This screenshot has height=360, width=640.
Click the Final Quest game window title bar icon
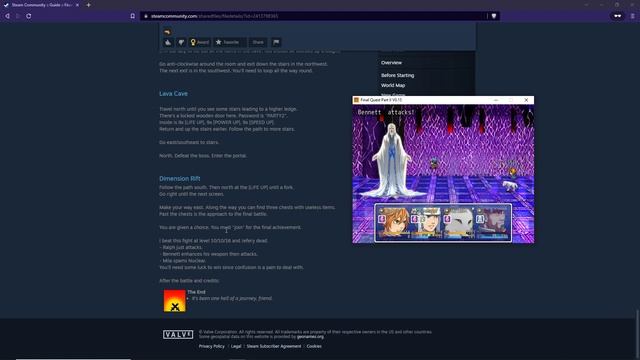click(356, 100)
